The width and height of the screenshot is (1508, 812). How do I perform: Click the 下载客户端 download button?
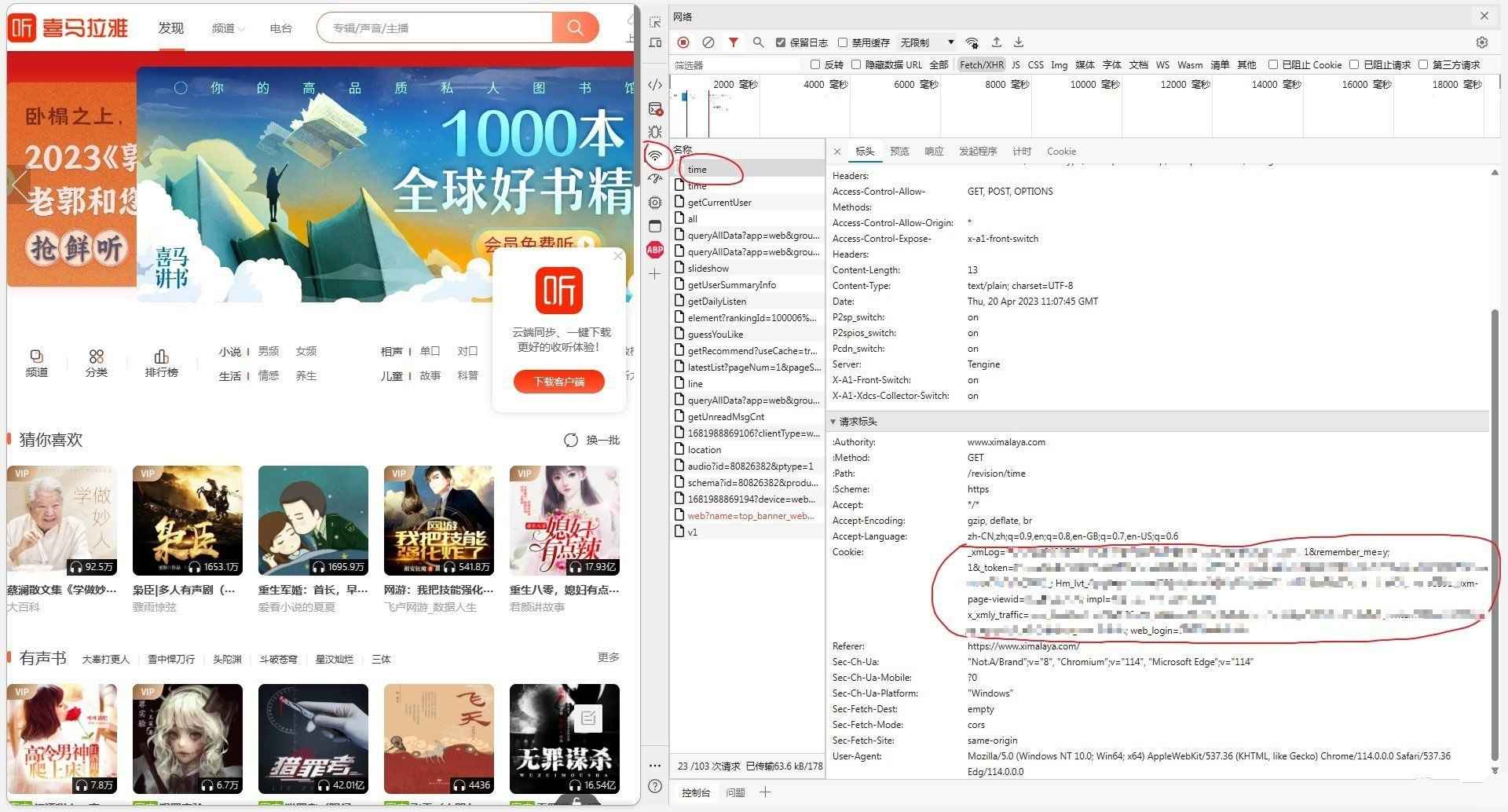tap(558, 382)
